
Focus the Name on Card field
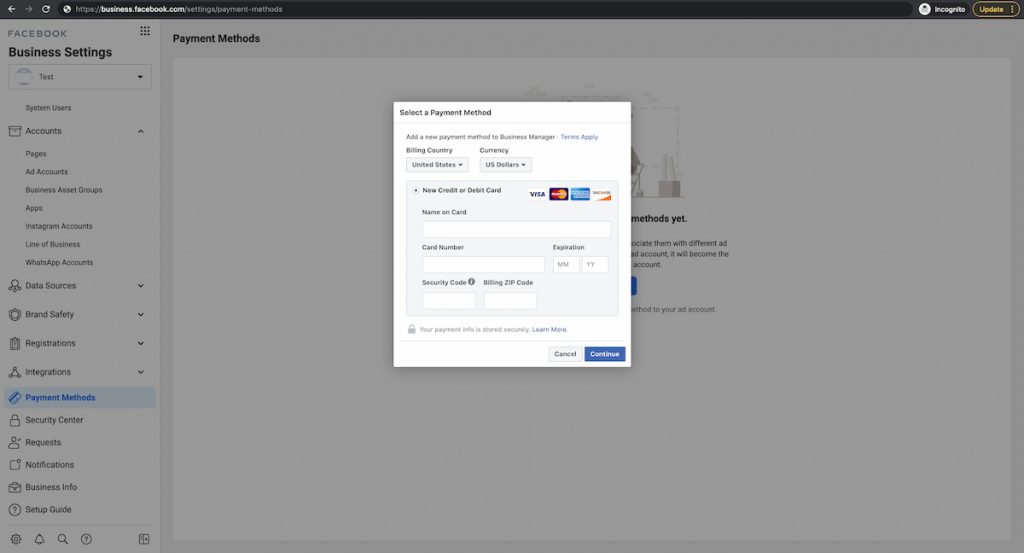(517, 229)
